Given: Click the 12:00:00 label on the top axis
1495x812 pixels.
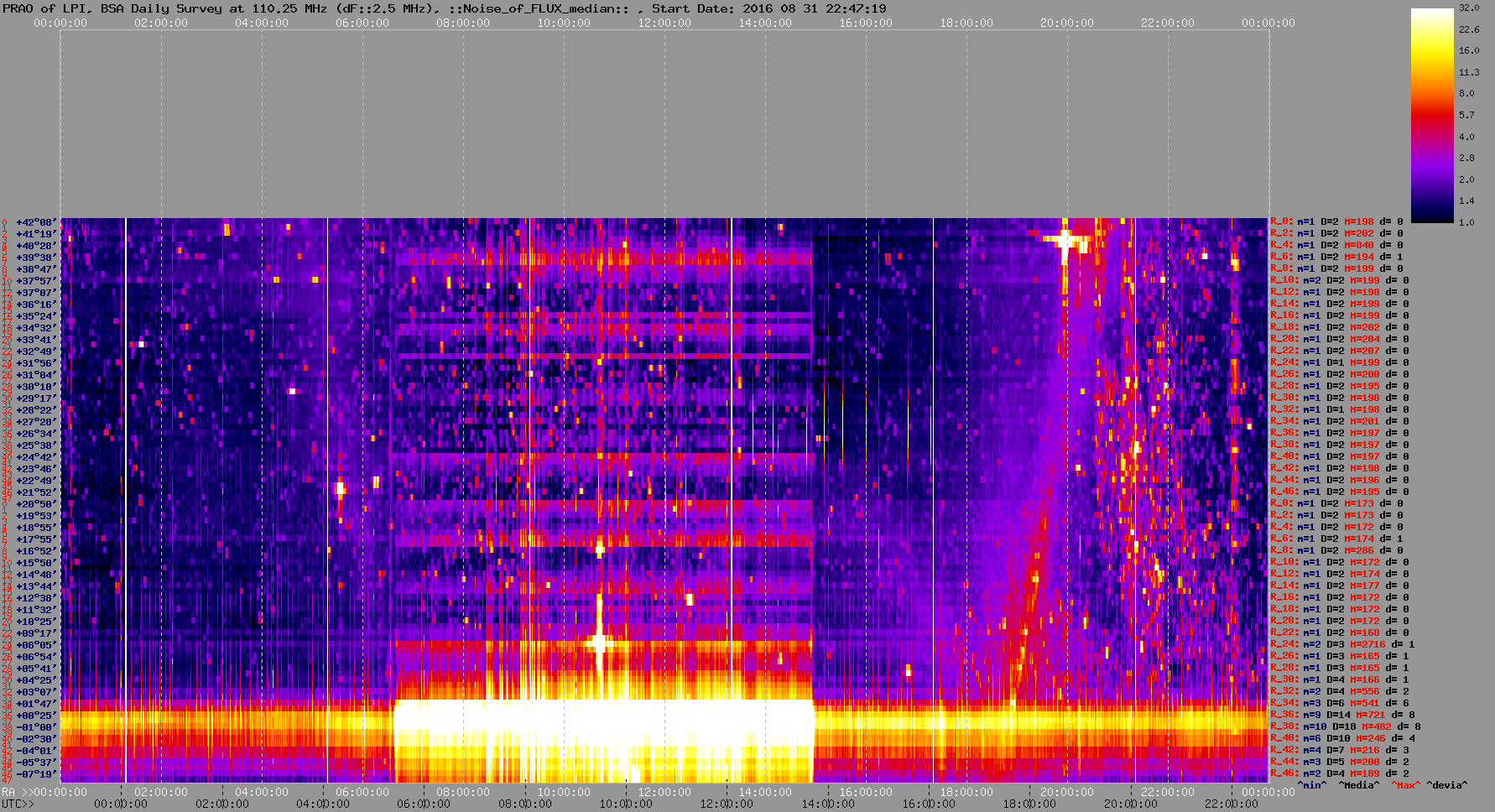Looking at the screenshot, I should tap(664, 23).
